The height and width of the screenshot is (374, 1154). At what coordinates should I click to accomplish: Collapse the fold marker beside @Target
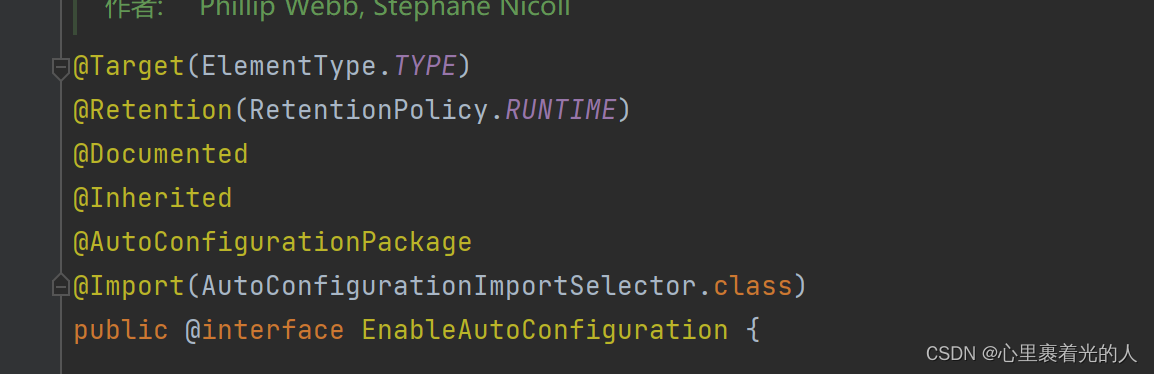click(x=60, y=68)
